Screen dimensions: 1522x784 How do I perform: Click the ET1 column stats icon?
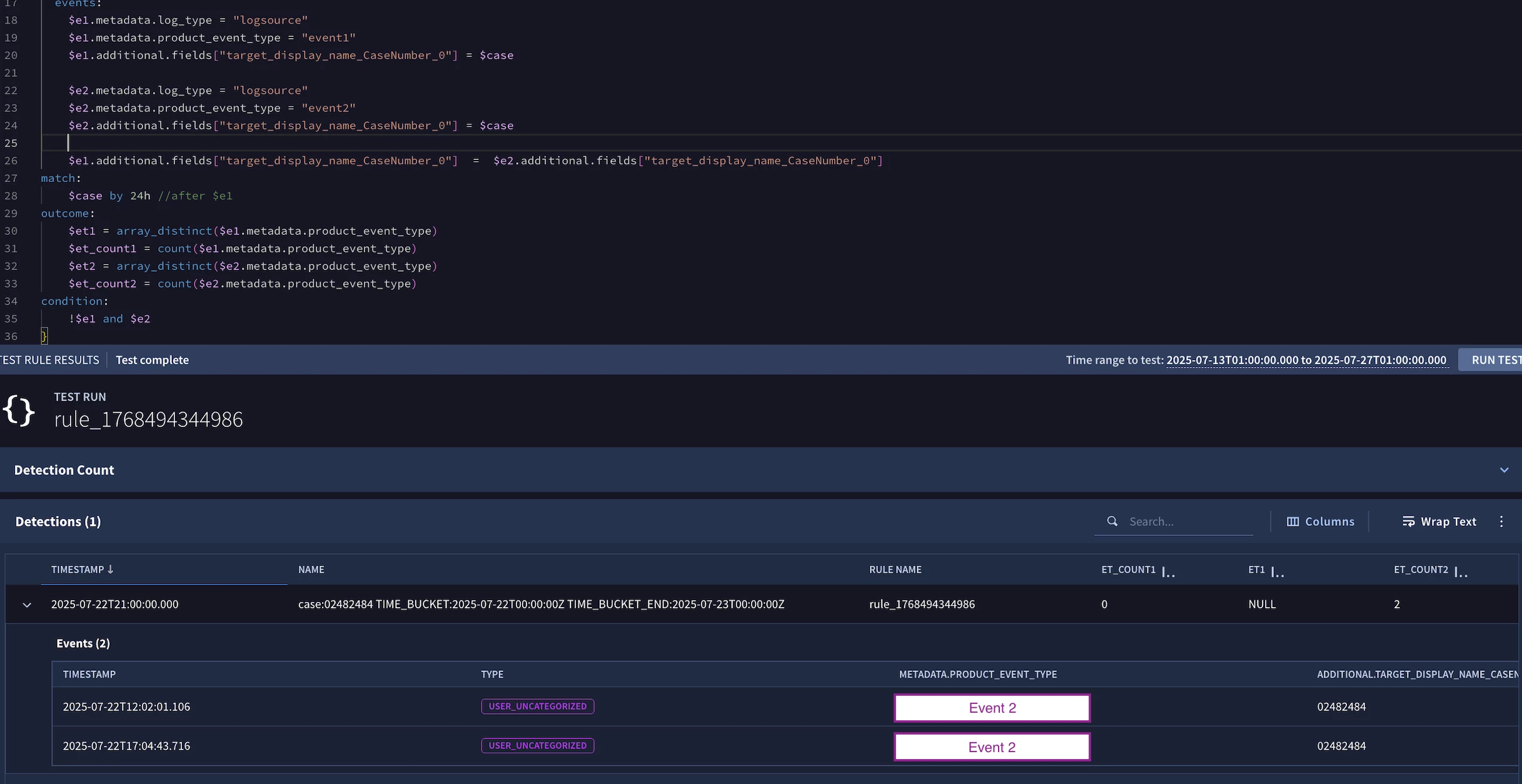click(1278, 571)
